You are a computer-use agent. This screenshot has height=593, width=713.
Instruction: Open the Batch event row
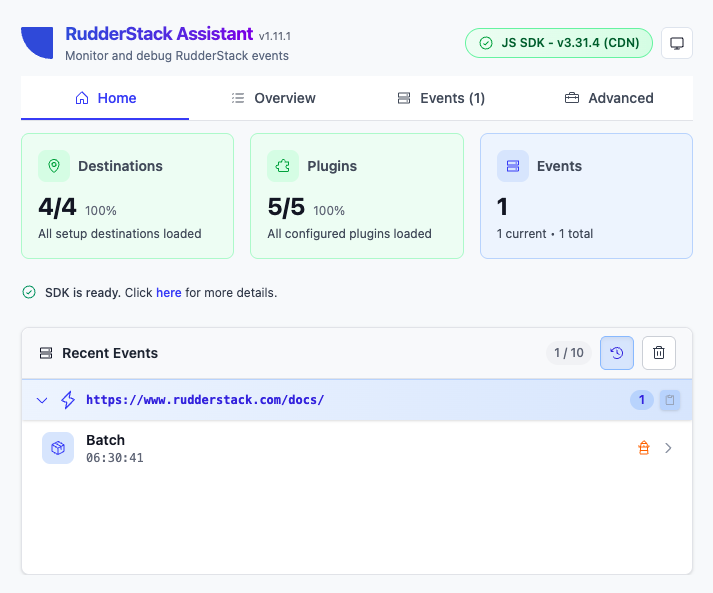[357, 448]
